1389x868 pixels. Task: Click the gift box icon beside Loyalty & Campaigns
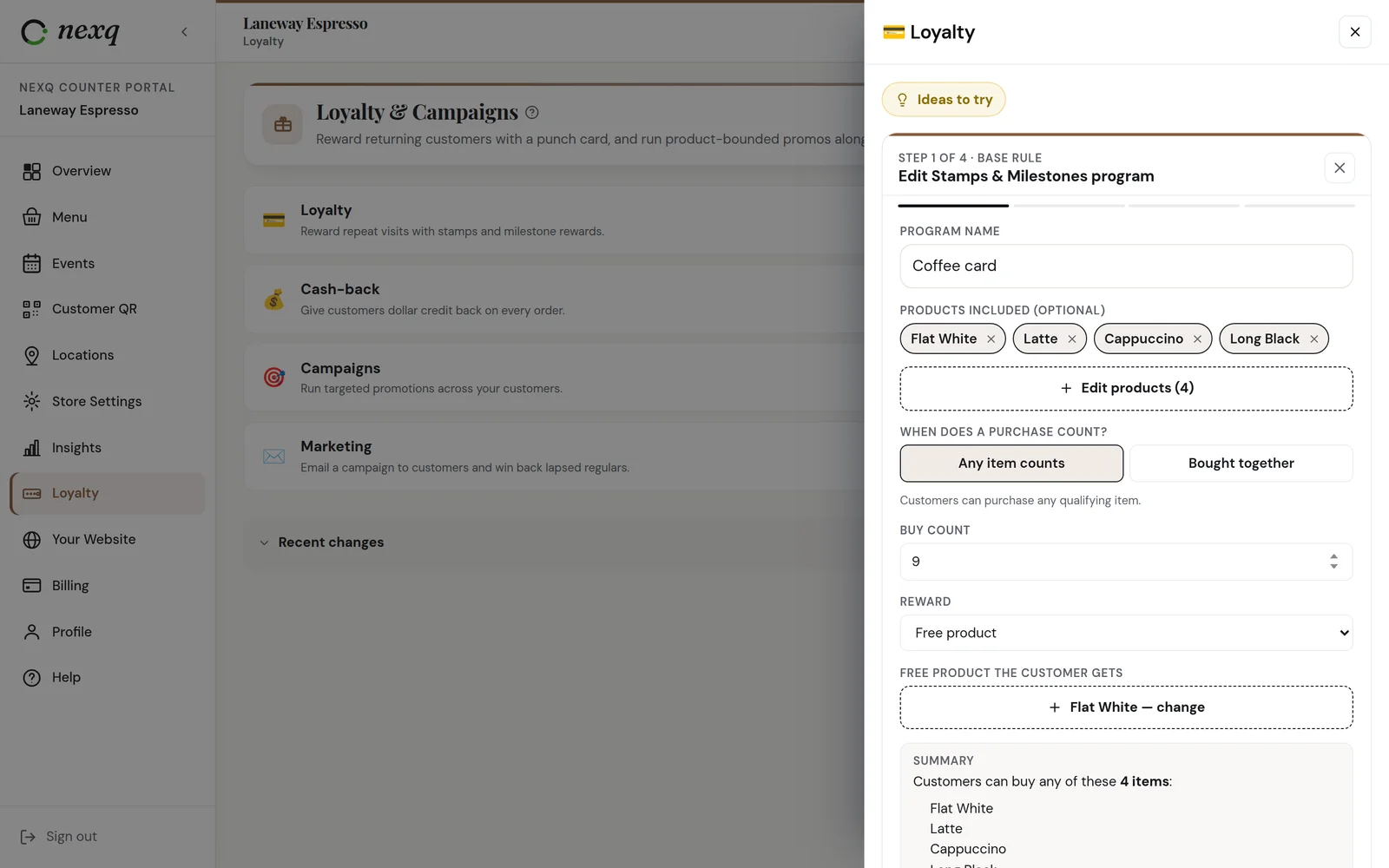tap(283, 125)
